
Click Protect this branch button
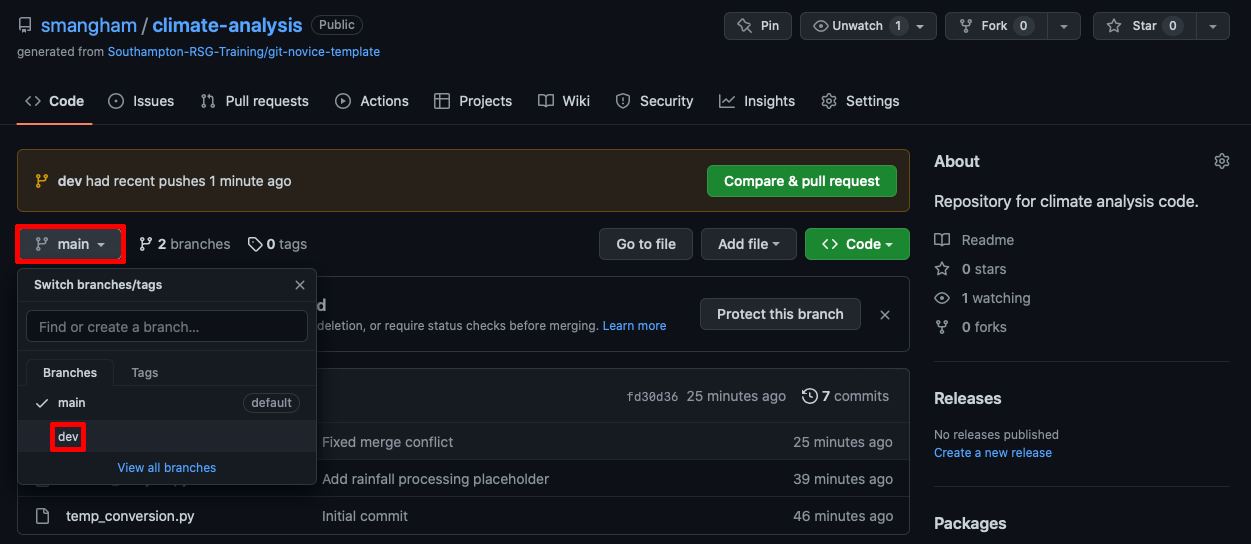[x=780, y=314]
